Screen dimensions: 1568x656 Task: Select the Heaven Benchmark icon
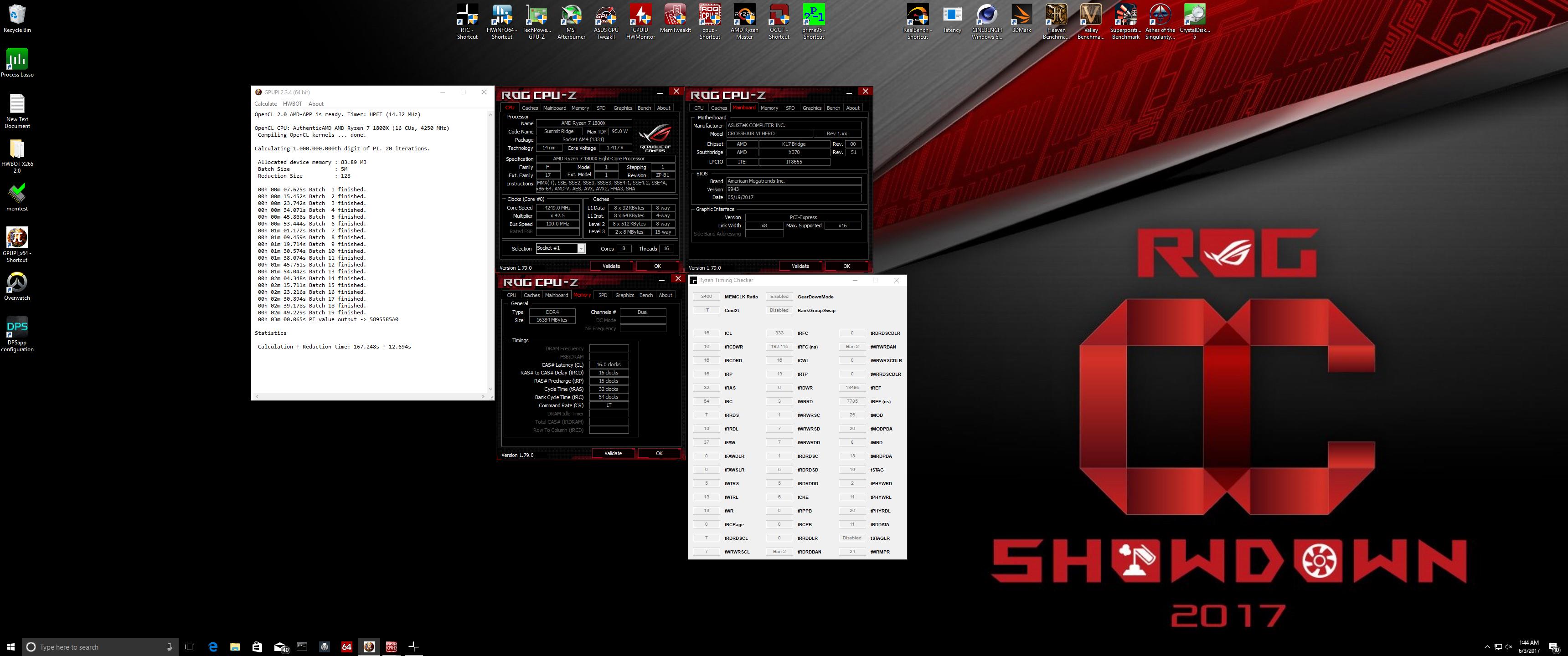[1056, 21]
